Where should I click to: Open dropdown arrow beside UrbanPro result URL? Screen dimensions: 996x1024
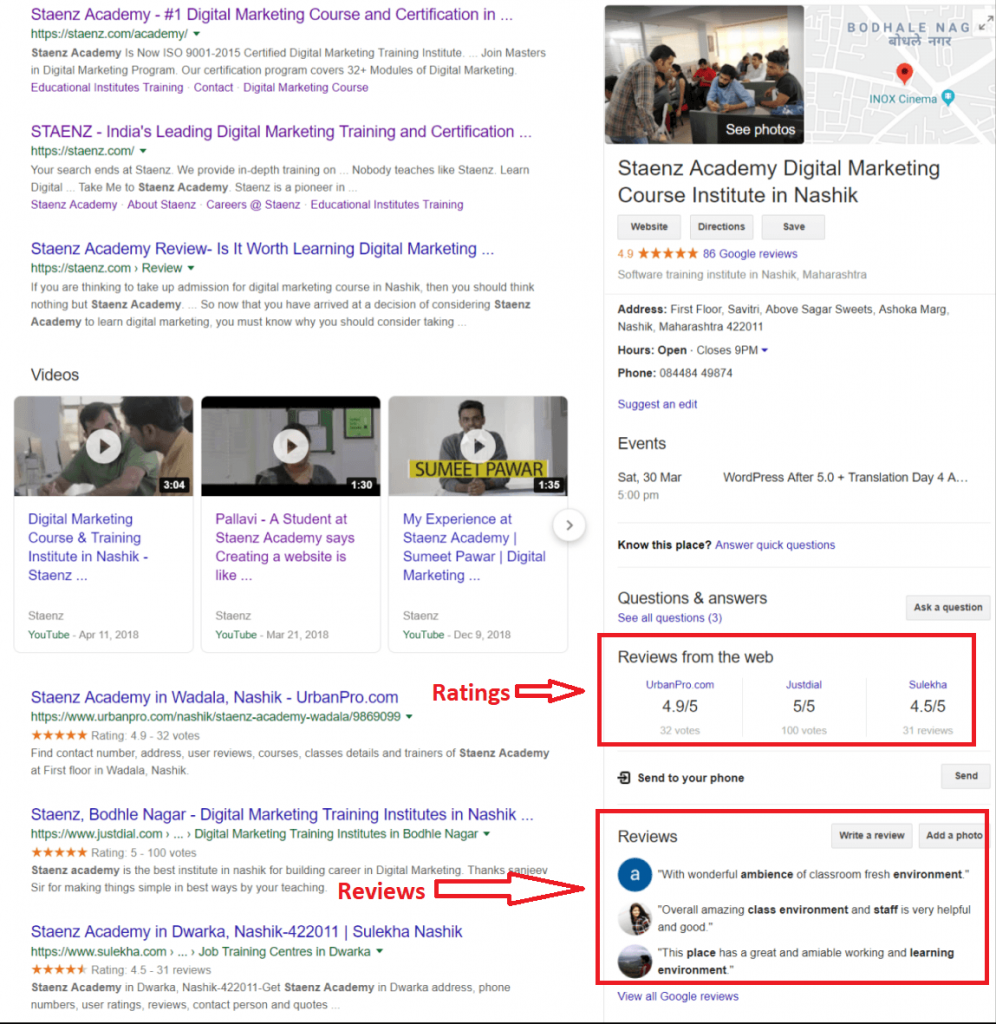pos(409,717)
